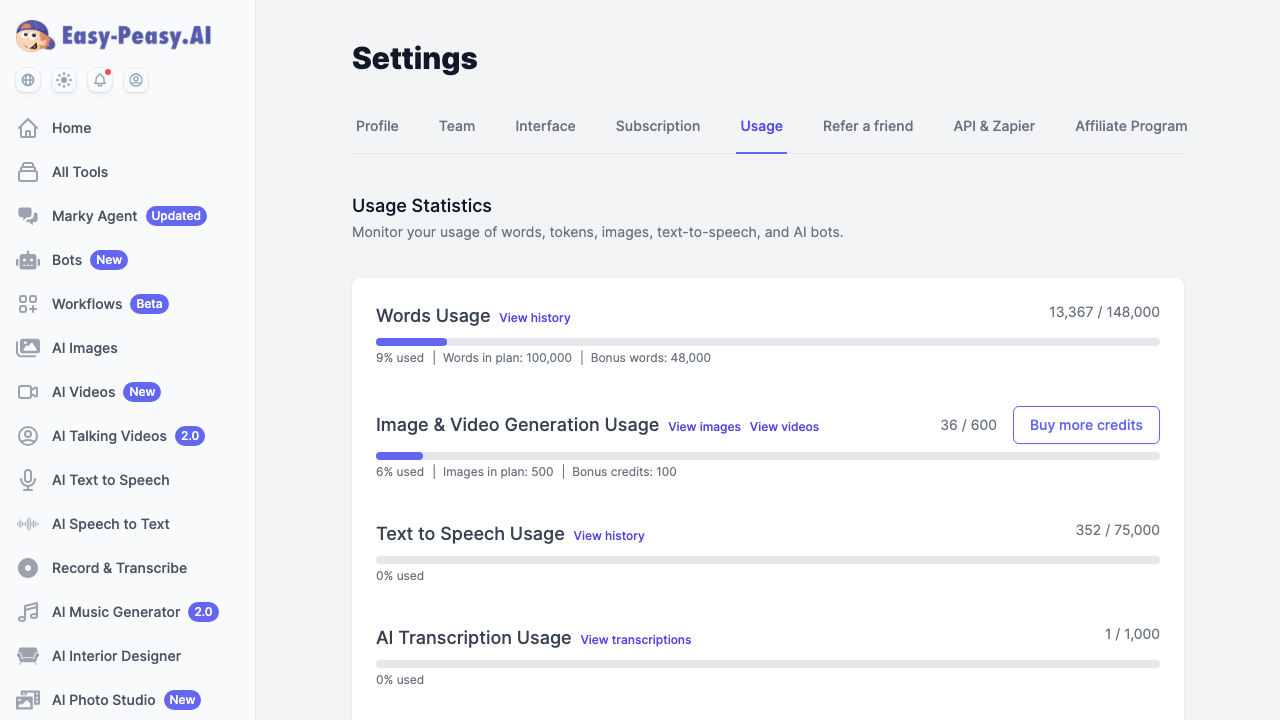
Task: Select the AI Interior Designer tool
Action: (x=116, y=656)
